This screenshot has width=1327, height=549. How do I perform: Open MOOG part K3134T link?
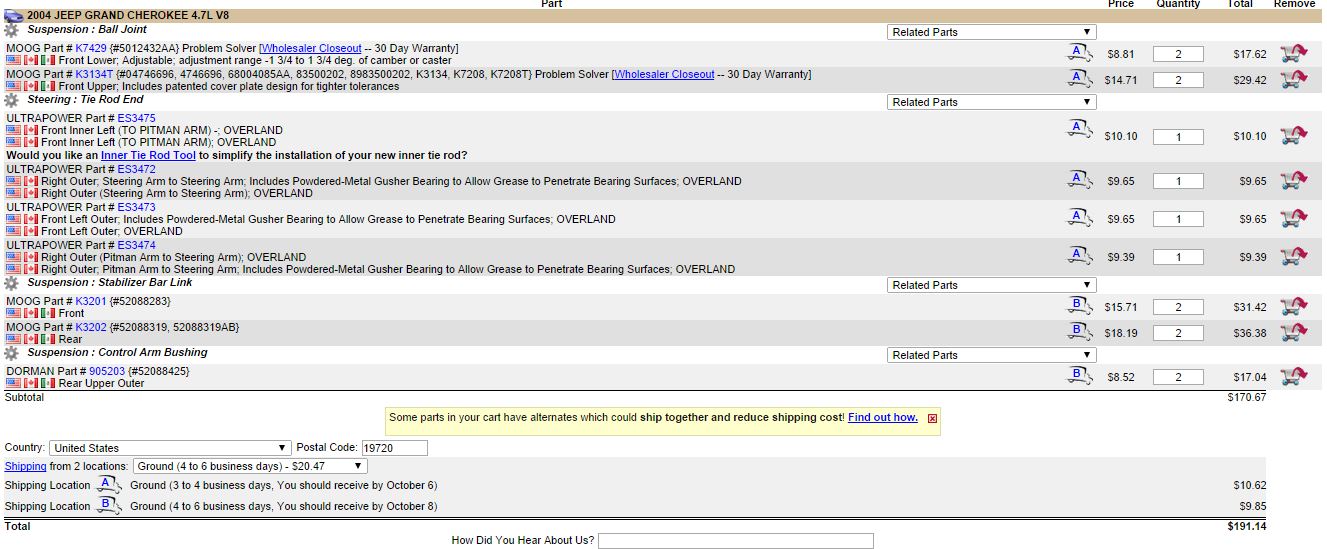94,74
